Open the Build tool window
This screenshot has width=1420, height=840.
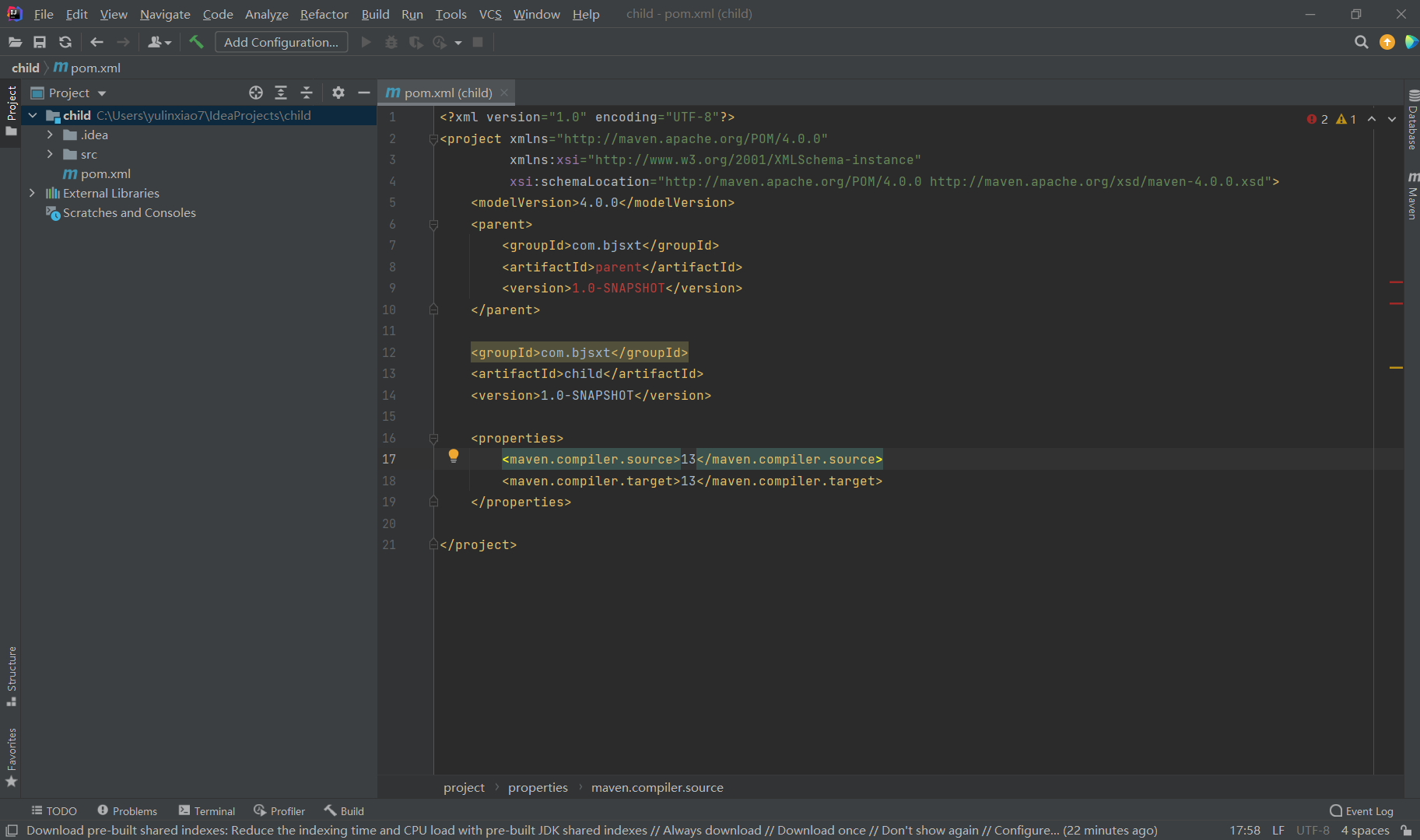pos(344,810)
